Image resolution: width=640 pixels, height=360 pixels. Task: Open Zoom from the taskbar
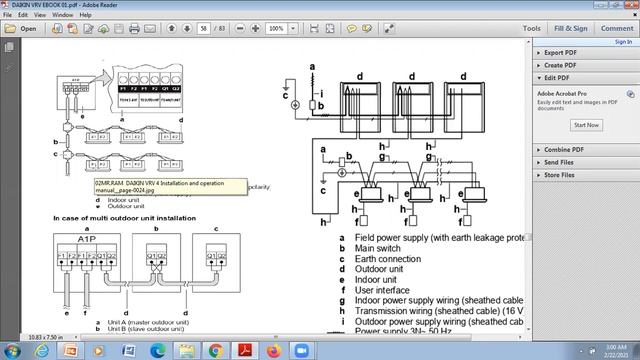coord(302,351)
